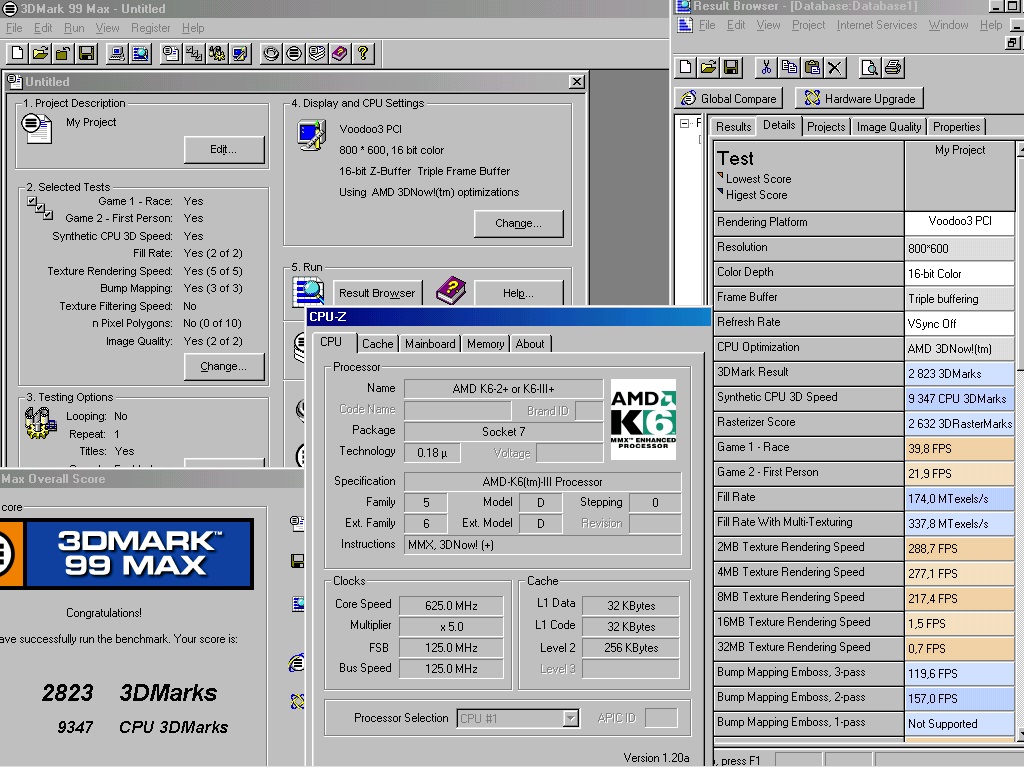
Task: Click the Project Description document toolbar icon
Action: pos(171,54)
